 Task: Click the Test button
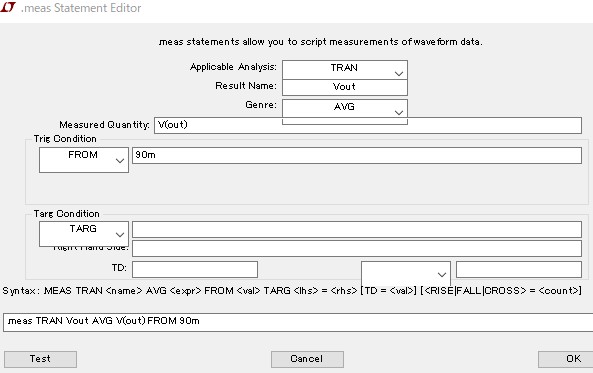[40, 359]
